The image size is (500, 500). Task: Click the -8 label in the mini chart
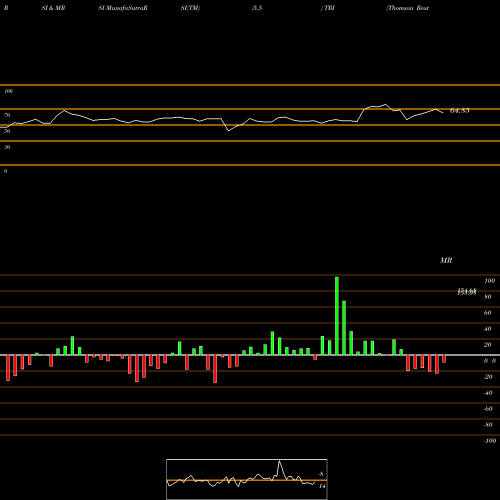[321, 474]
